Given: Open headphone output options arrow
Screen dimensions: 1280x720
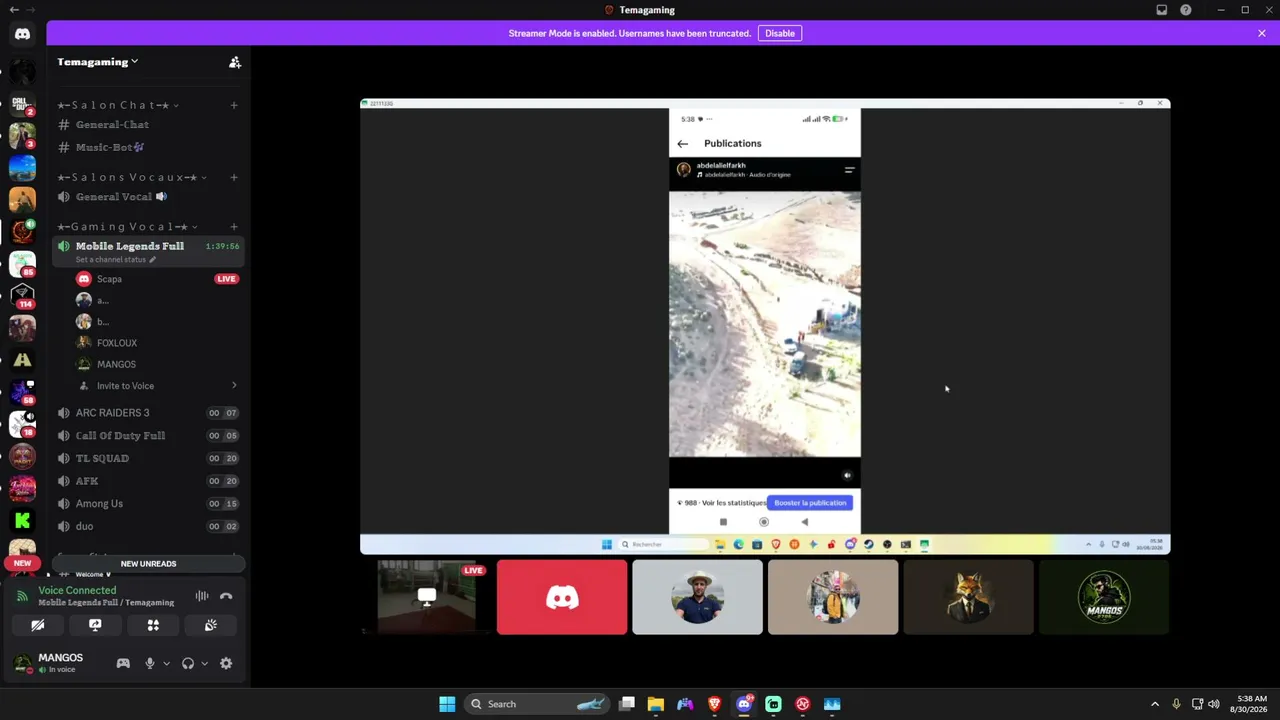Looking at the screenshot, I should (x=204, y=663).
